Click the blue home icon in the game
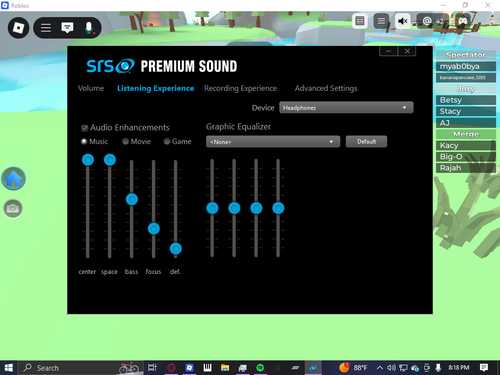 coord(13,179)
